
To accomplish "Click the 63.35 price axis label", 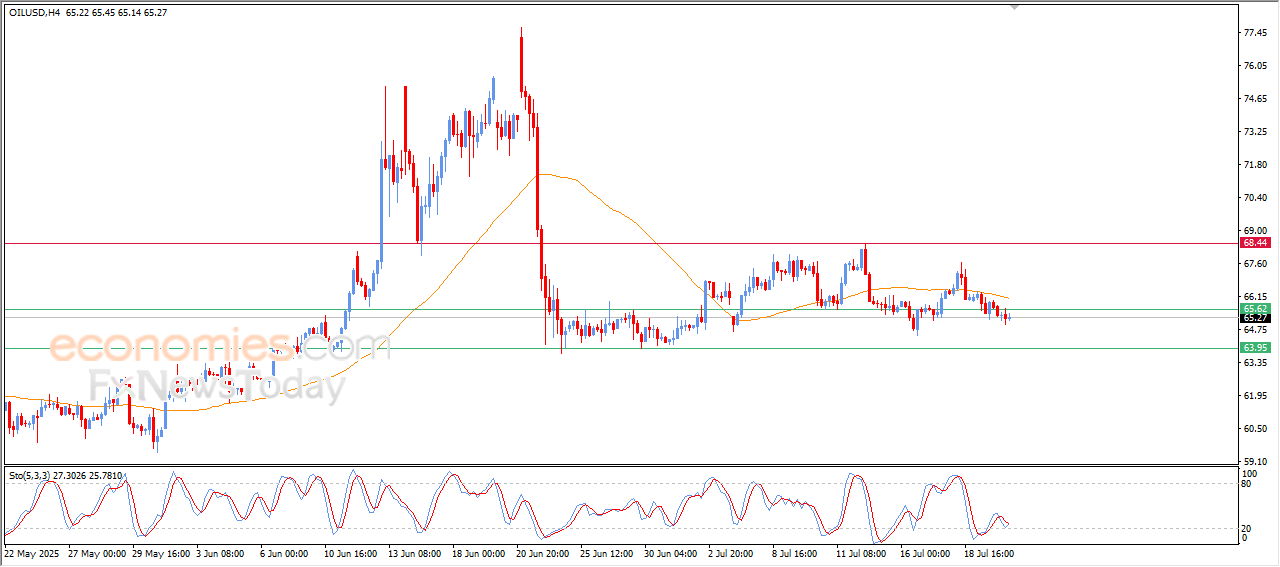I will 1256,363.
